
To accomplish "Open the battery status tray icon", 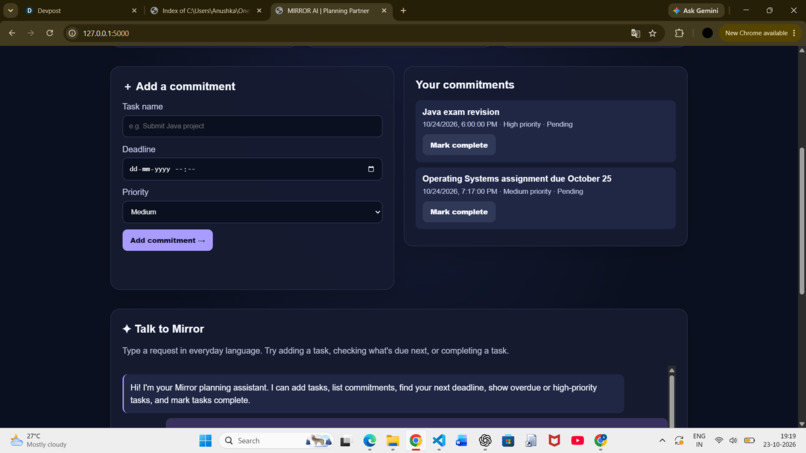I will 749,441.
